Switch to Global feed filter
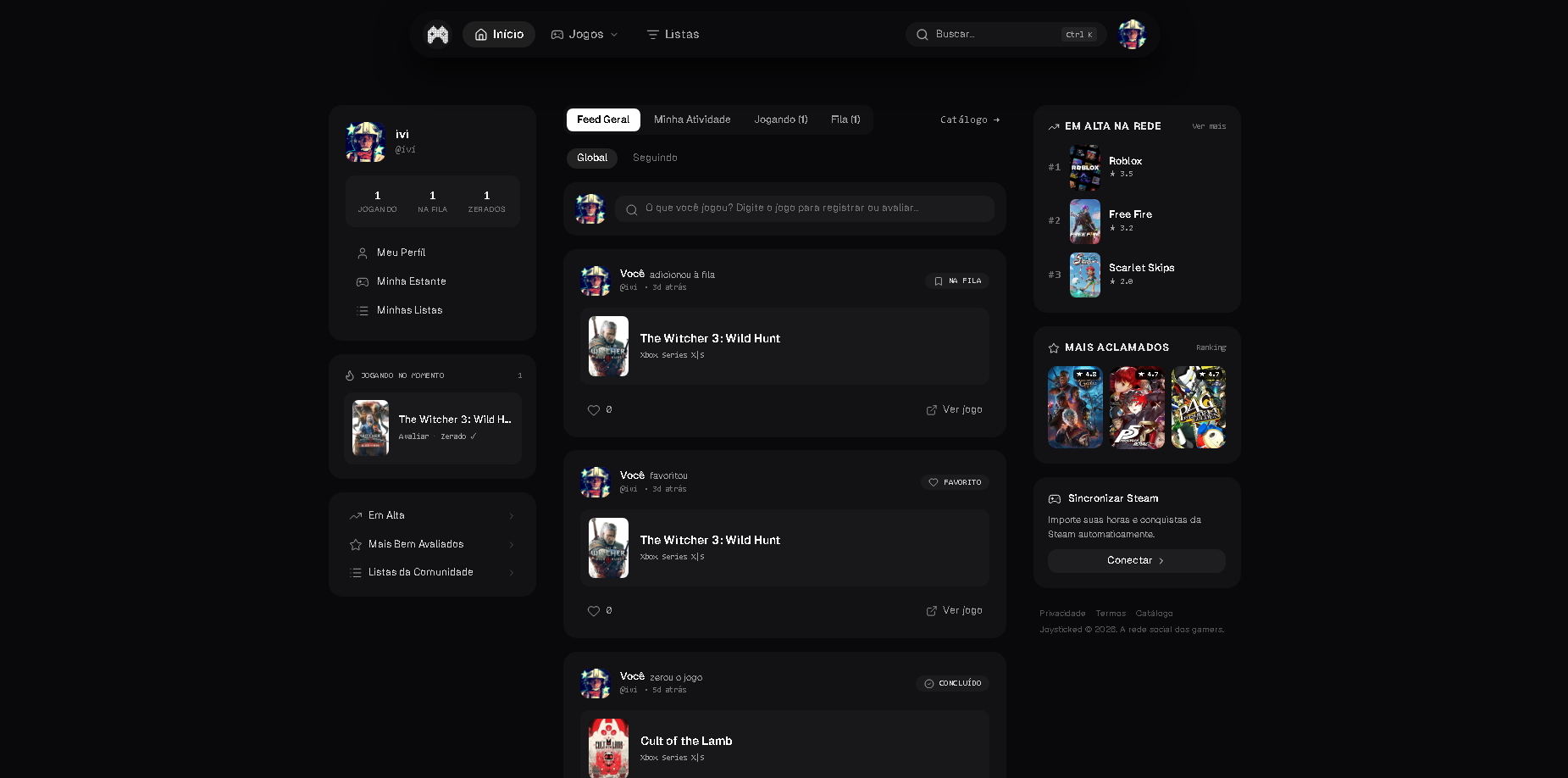 [592, 158]
